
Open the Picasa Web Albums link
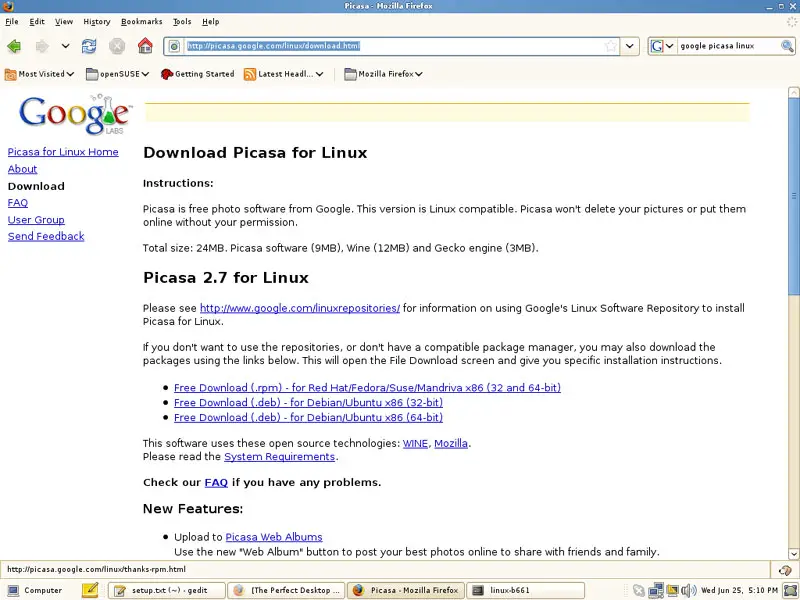coord(274,537)
